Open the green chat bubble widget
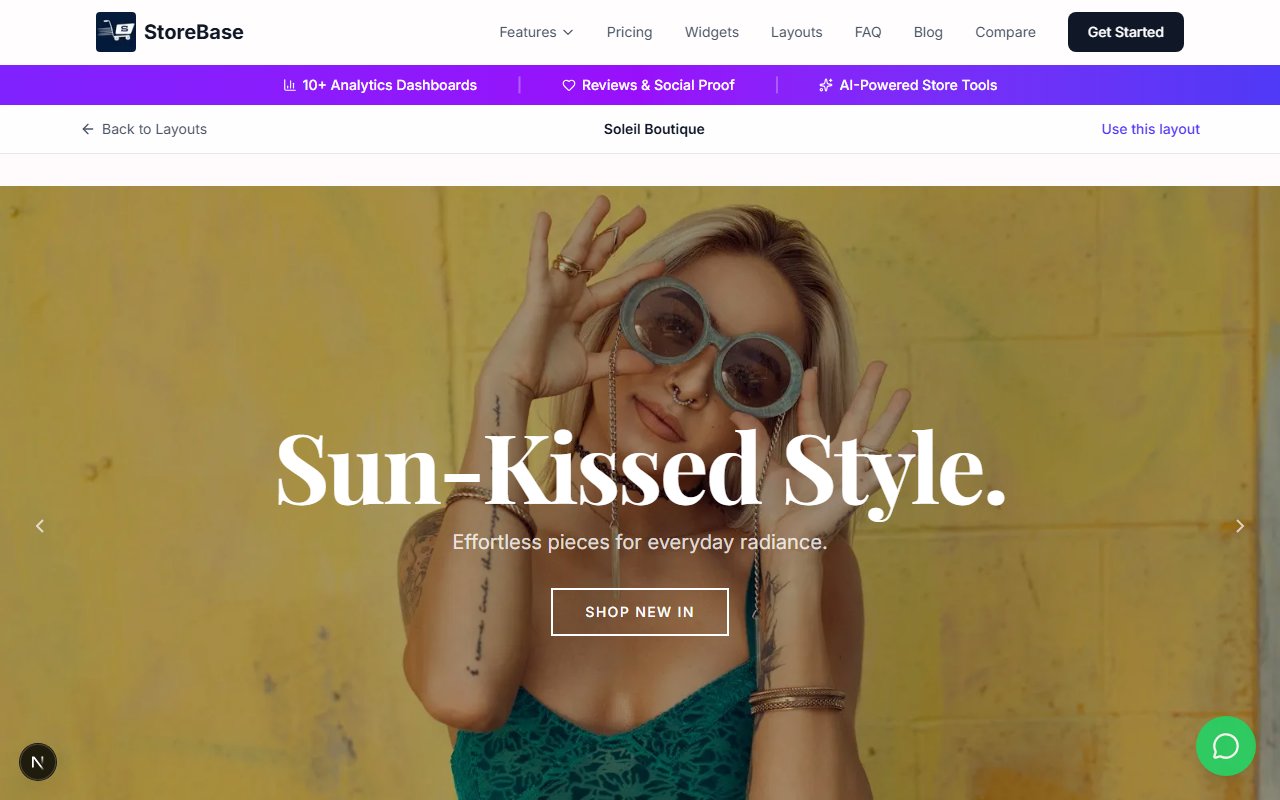 1225,746
